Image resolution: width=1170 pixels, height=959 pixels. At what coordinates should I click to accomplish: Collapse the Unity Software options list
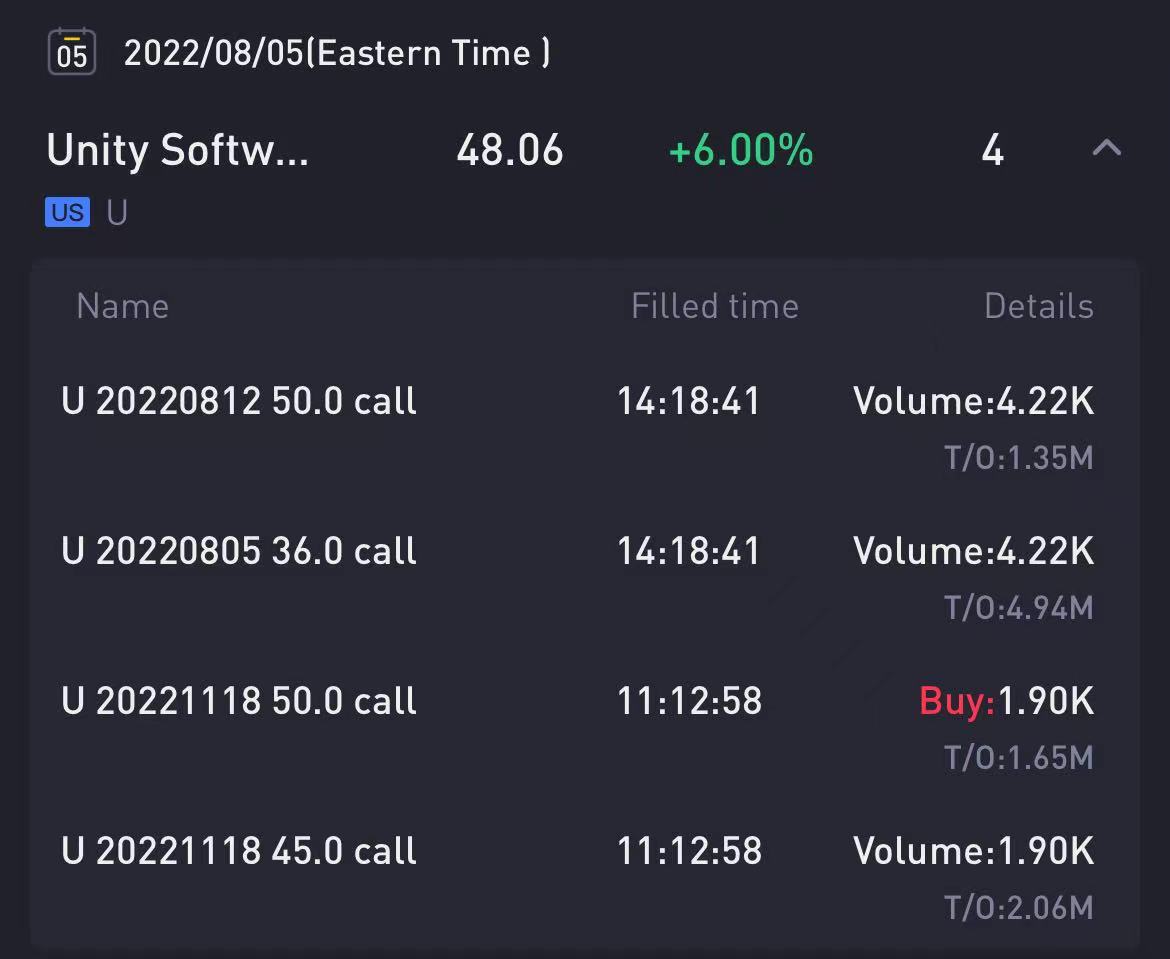1107,148
